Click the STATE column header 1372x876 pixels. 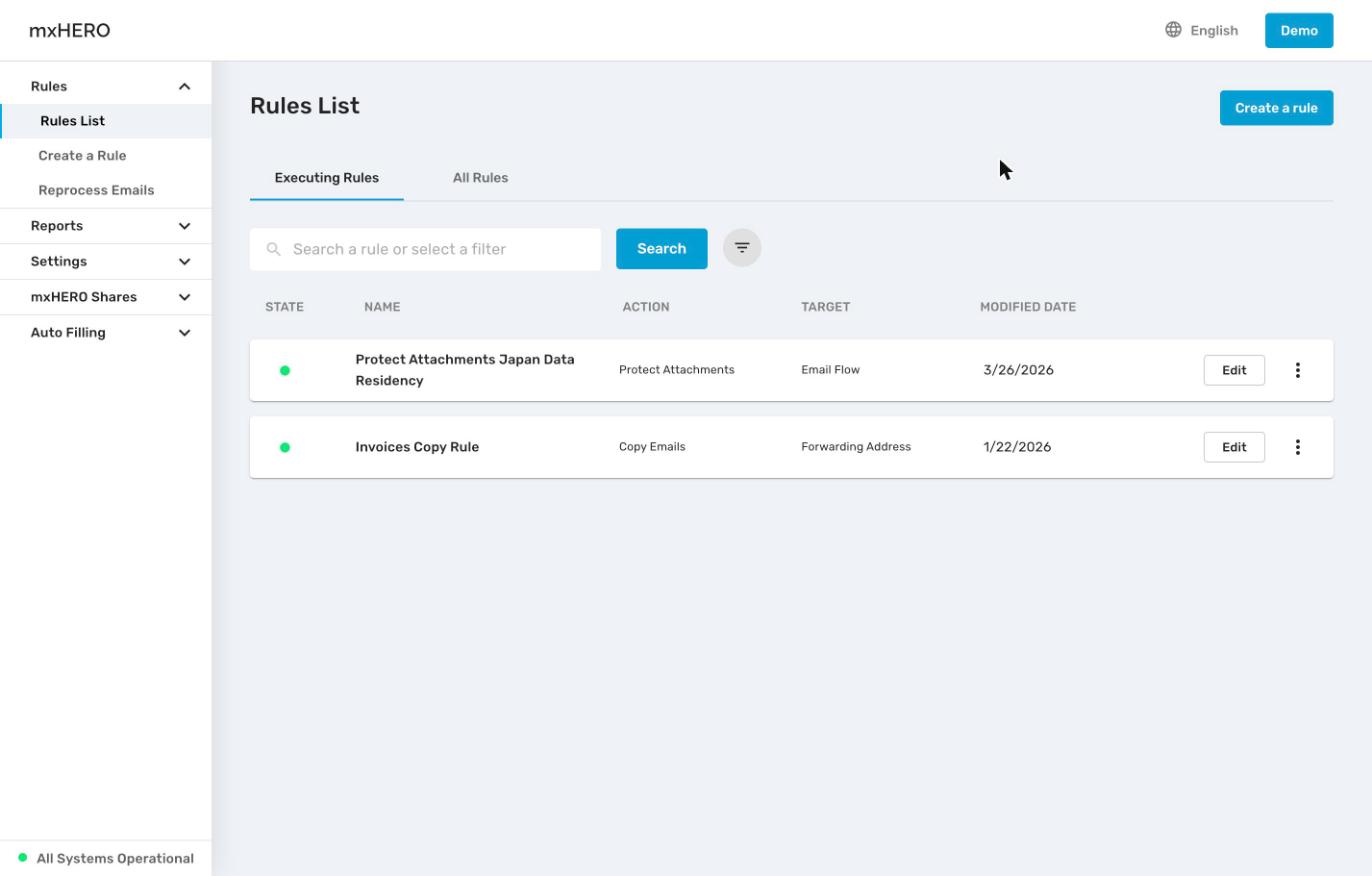pyautogui.click(x=284, y=307)
